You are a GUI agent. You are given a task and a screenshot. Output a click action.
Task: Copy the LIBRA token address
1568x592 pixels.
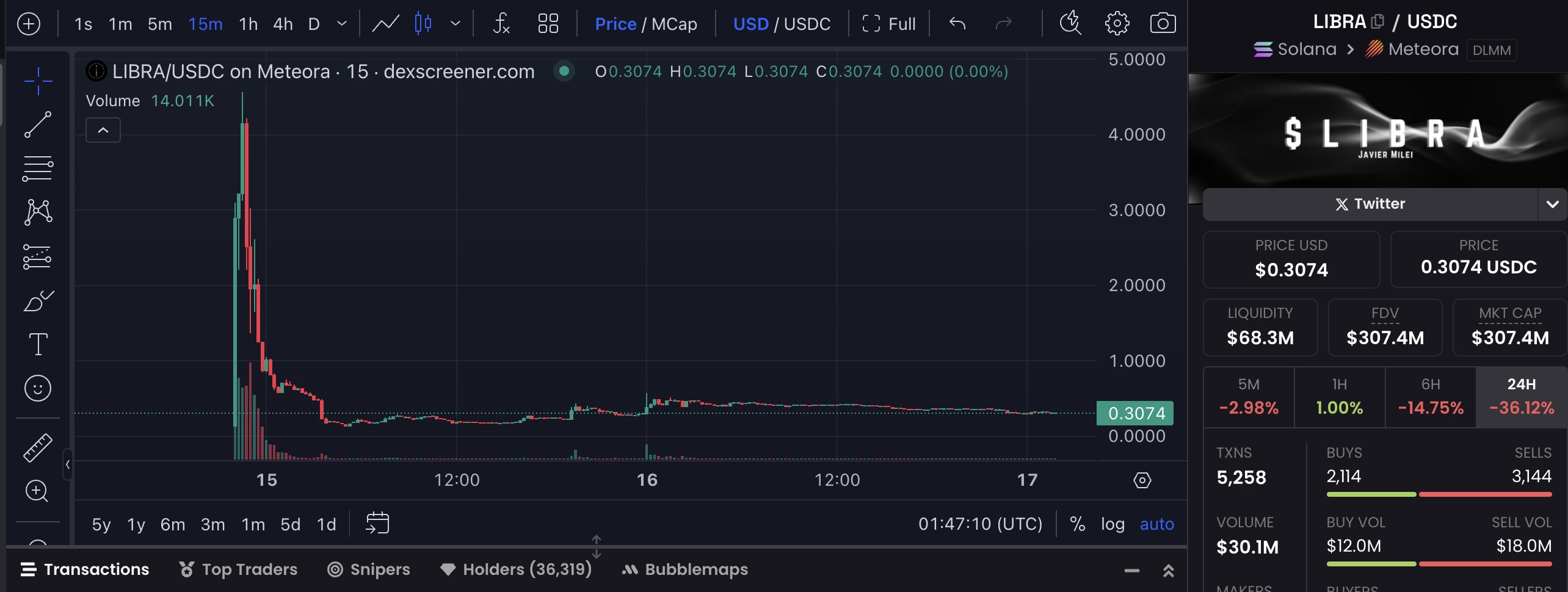click(1377, 22)
